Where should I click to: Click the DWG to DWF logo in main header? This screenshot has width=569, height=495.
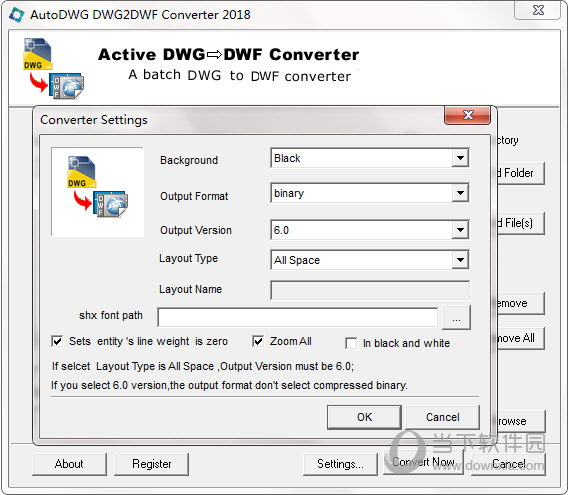pyautogui.click(x=54, y=69)
